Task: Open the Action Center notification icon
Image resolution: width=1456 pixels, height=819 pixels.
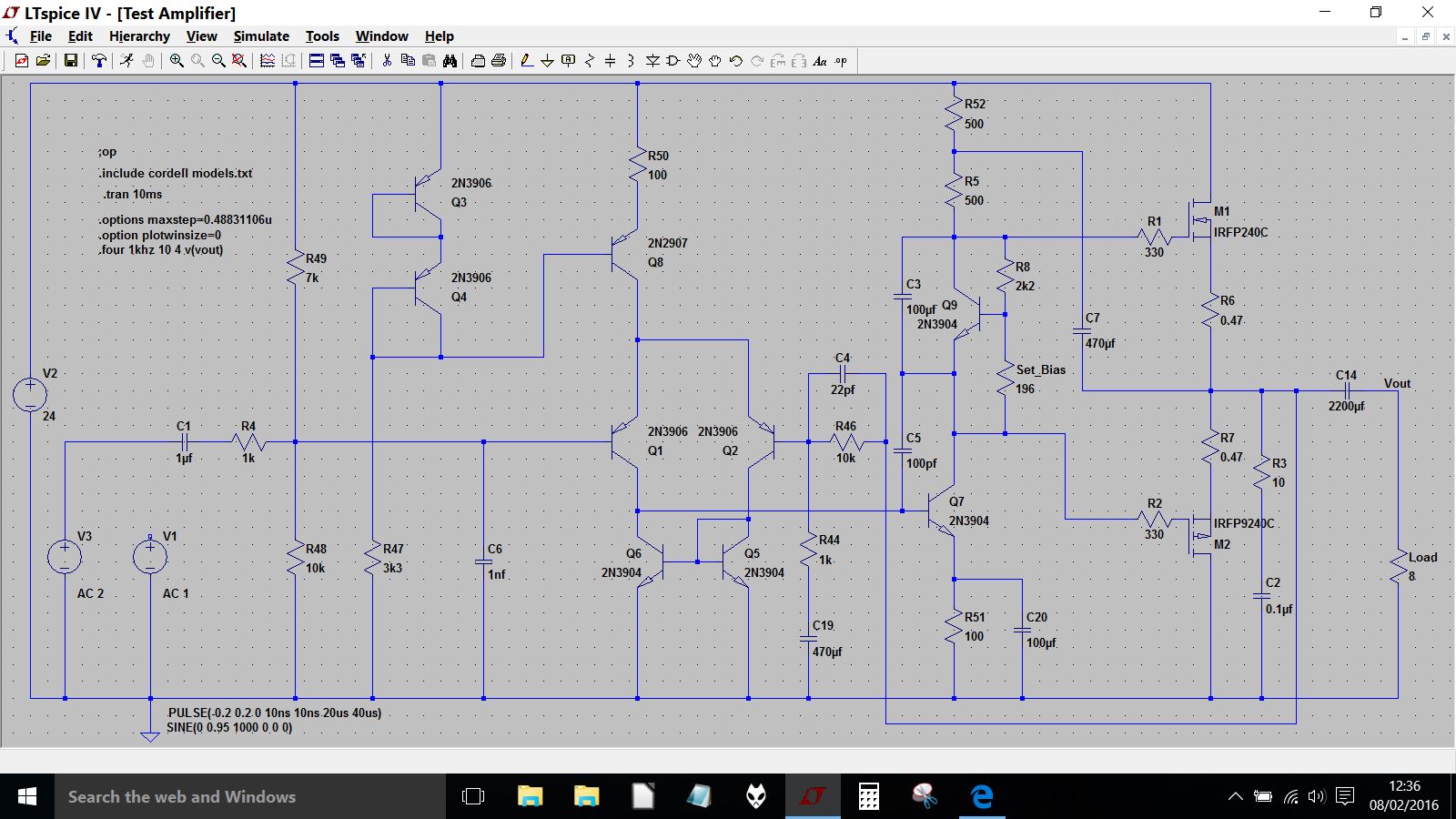Action: [1345, 796]
